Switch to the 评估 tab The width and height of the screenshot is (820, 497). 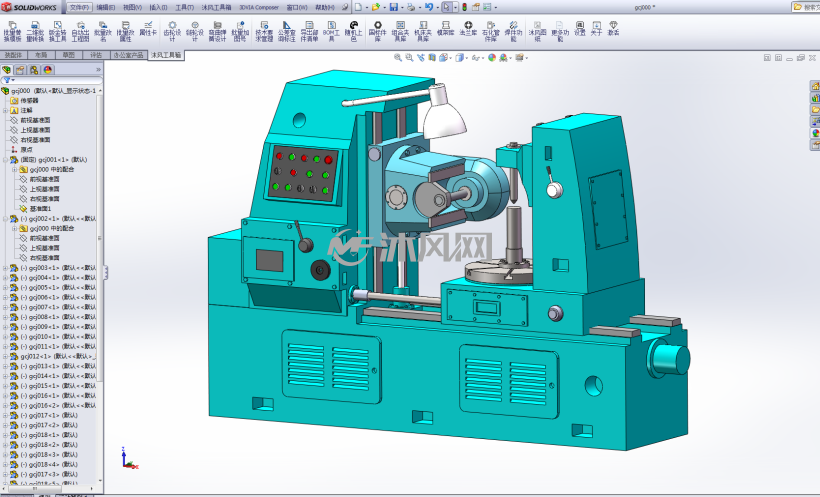(96, 55)
